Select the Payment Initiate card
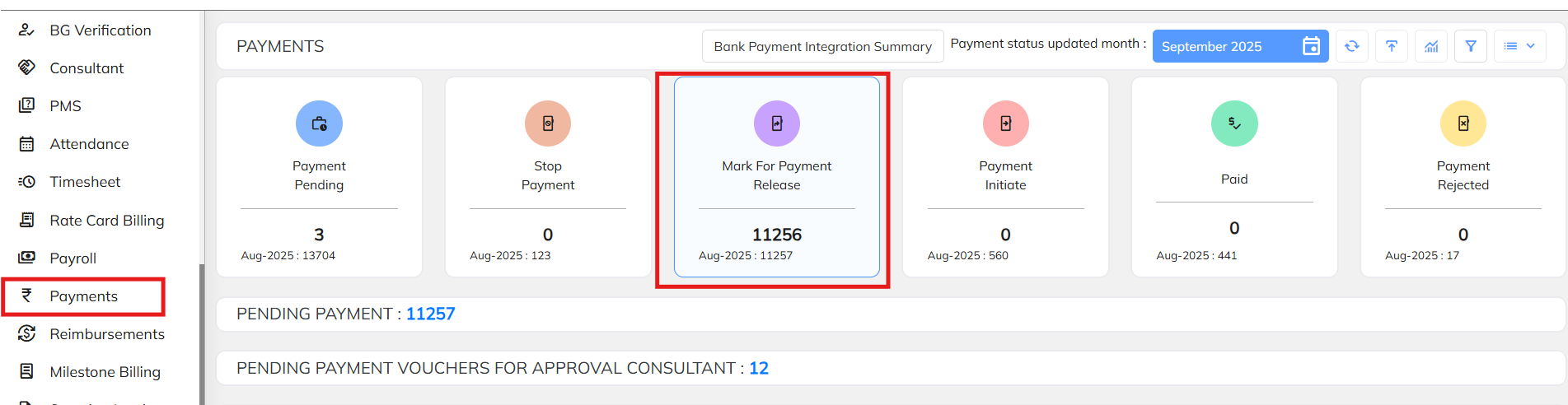Image resolution: width=1568 pixels, height=405 pixels. pyautogui.click(x=1005, y=176)
